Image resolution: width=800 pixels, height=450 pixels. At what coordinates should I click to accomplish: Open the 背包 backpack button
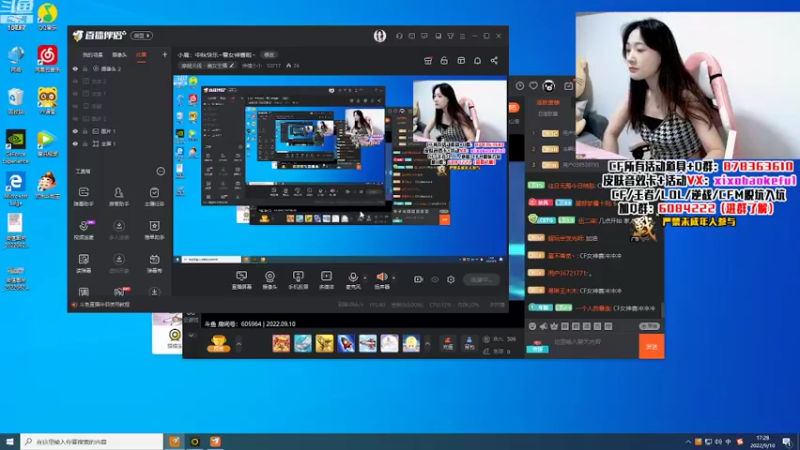469,343
